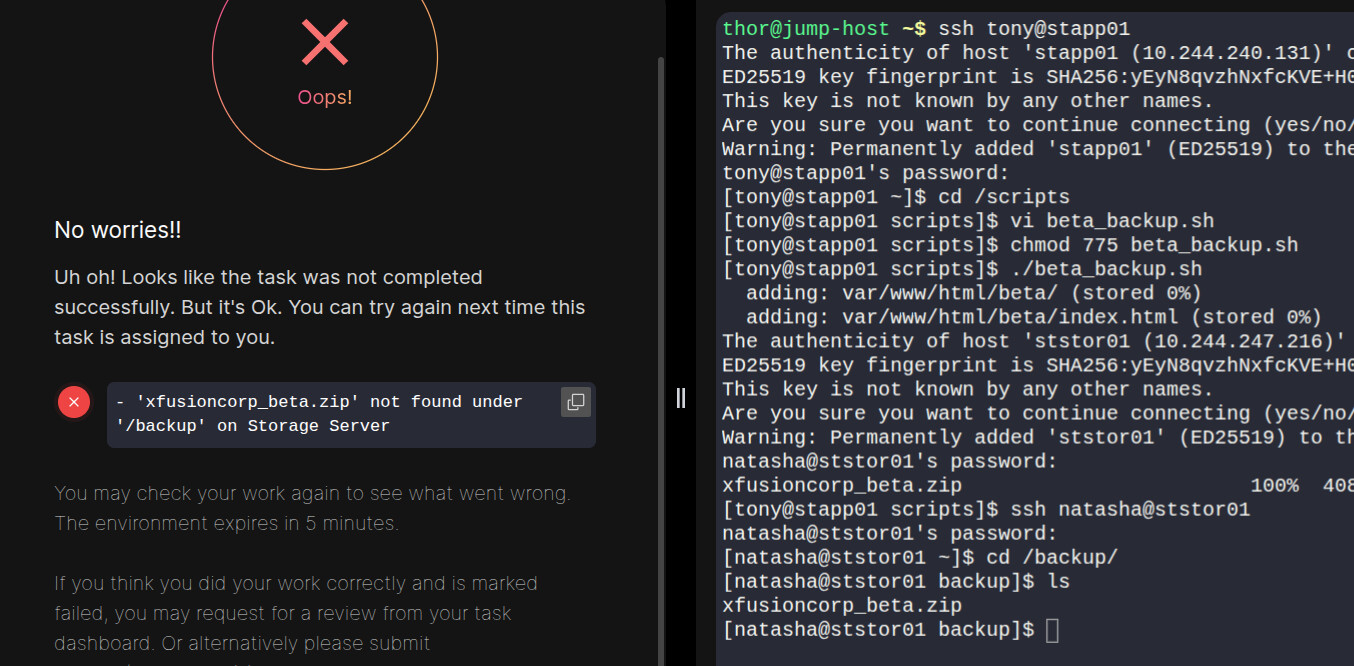Click the "task was not completed" paragraph
Viewport: 1354px width, 666px height.
pos(319,307)
